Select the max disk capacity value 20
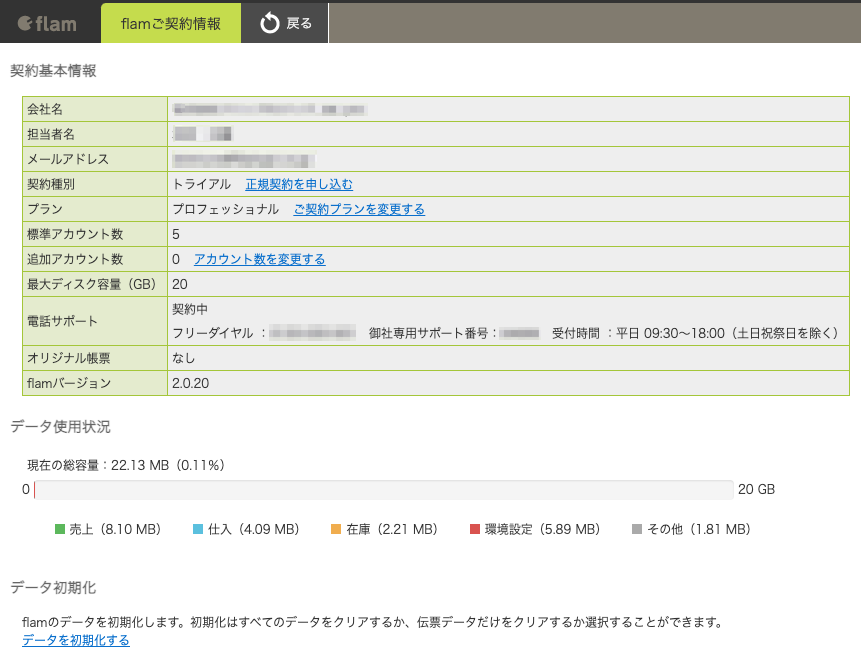The height and width of the screenshot is (660, 861). (180, 284)
